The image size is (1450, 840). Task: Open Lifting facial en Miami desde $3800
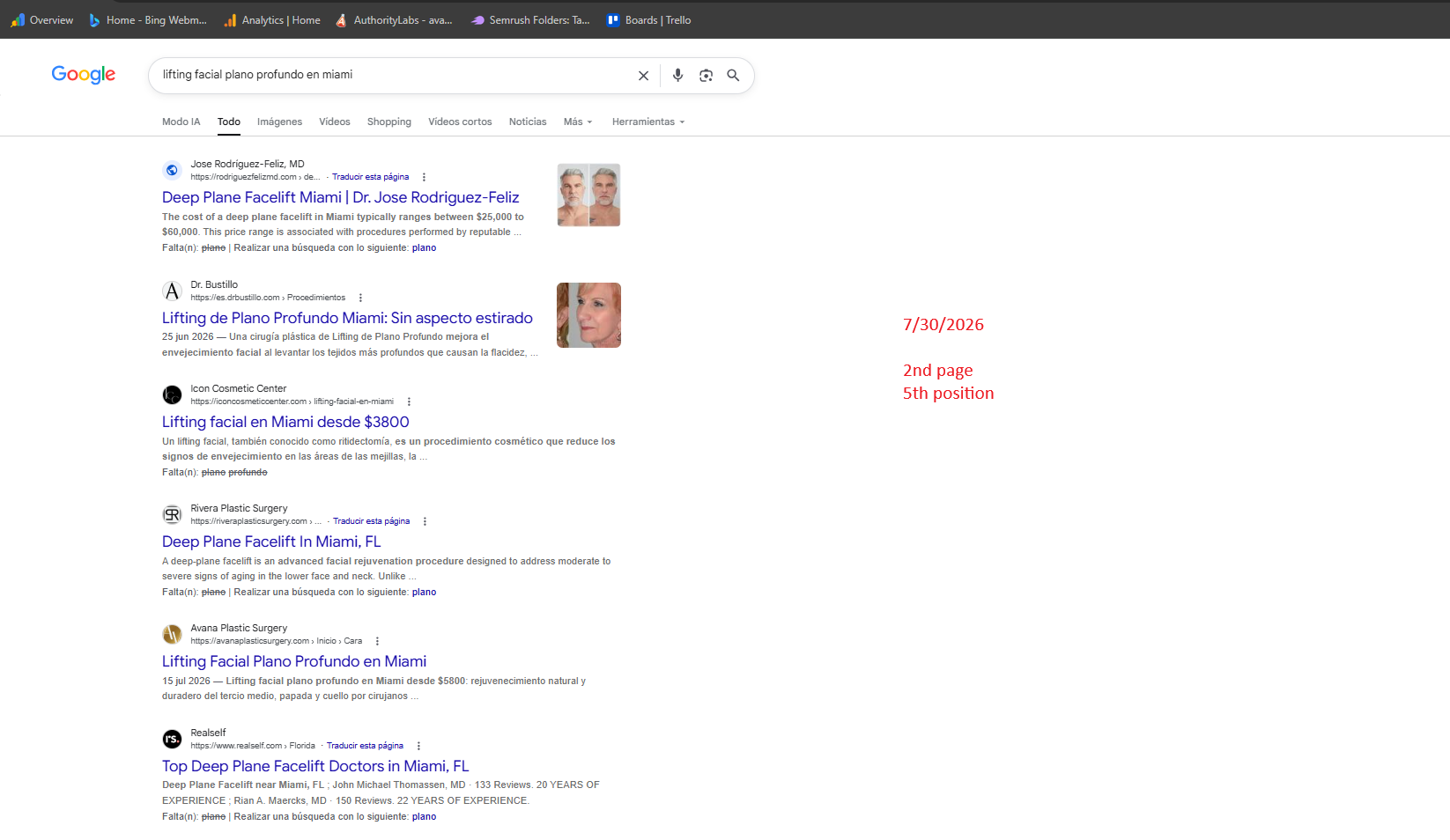(285, 422)
